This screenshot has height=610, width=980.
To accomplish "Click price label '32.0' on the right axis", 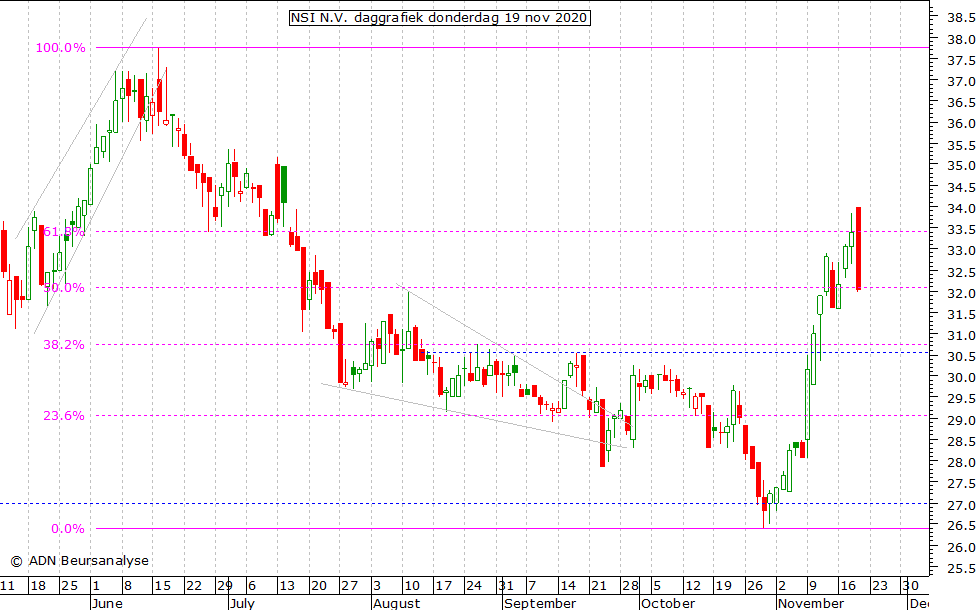I will (x=961, y=294).
